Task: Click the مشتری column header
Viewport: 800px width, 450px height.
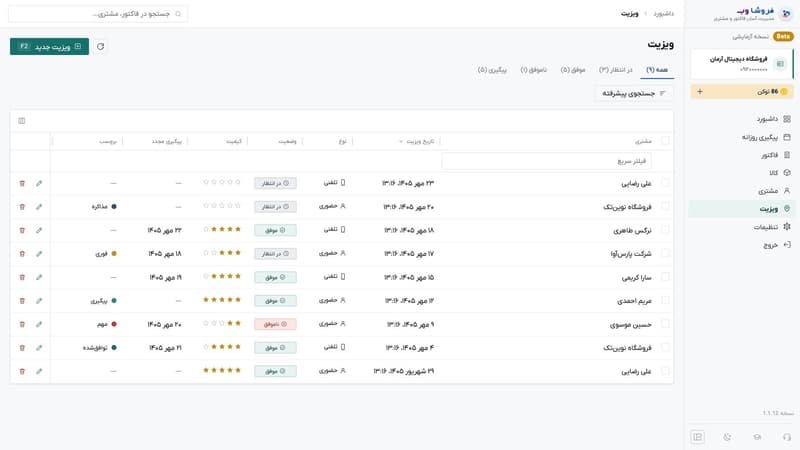Action: coord(643,141)
